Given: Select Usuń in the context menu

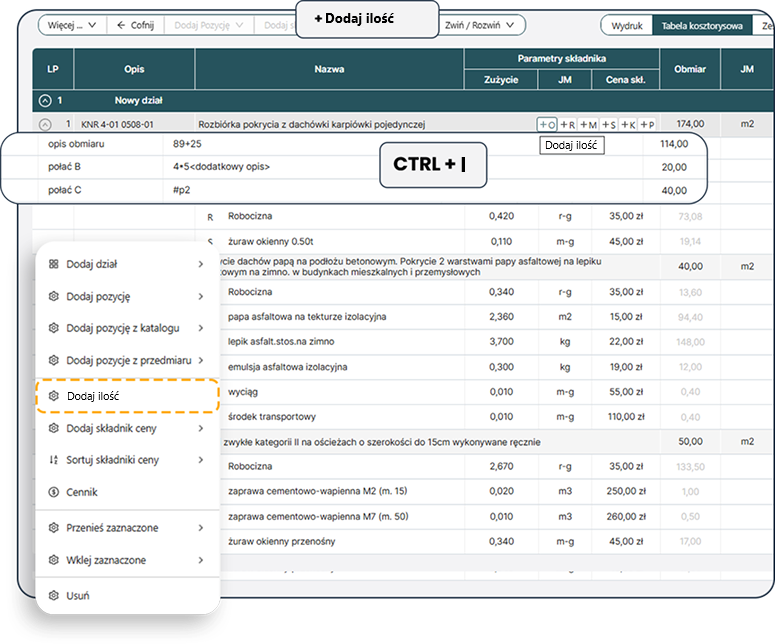Looking at the screenshot, I should tap(78, 595).
